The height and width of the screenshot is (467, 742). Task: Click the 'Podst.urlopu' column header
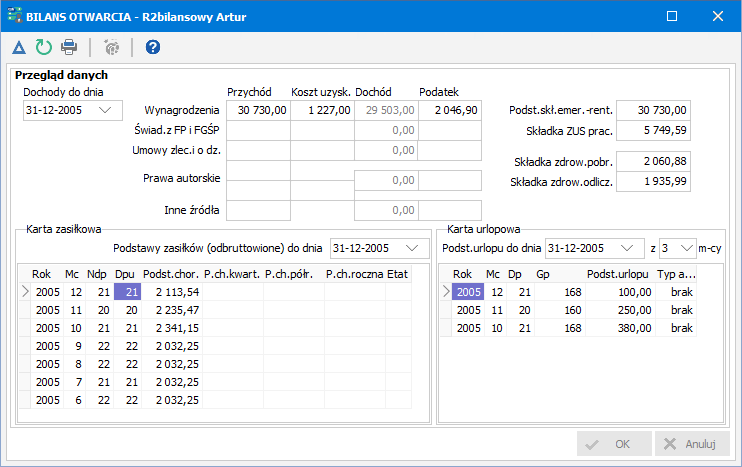click(x=622, y=273)
